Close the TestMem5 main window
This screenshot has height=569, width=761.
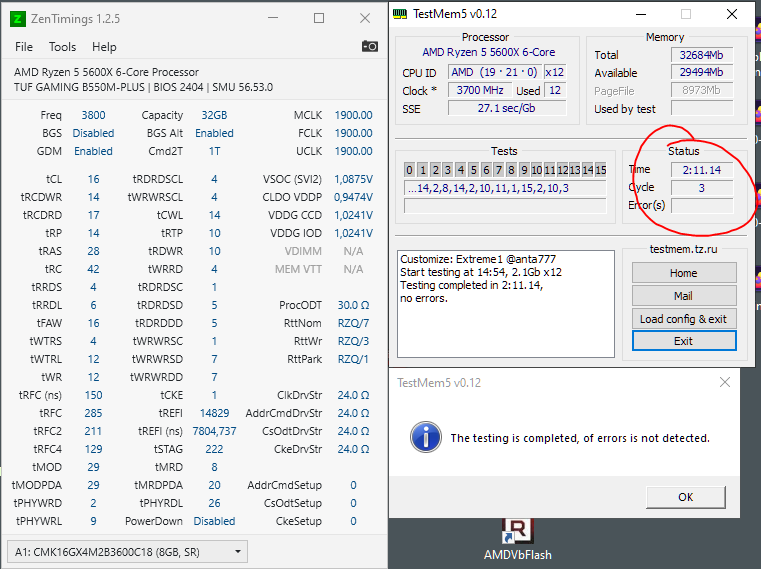[x=732, y=15]
